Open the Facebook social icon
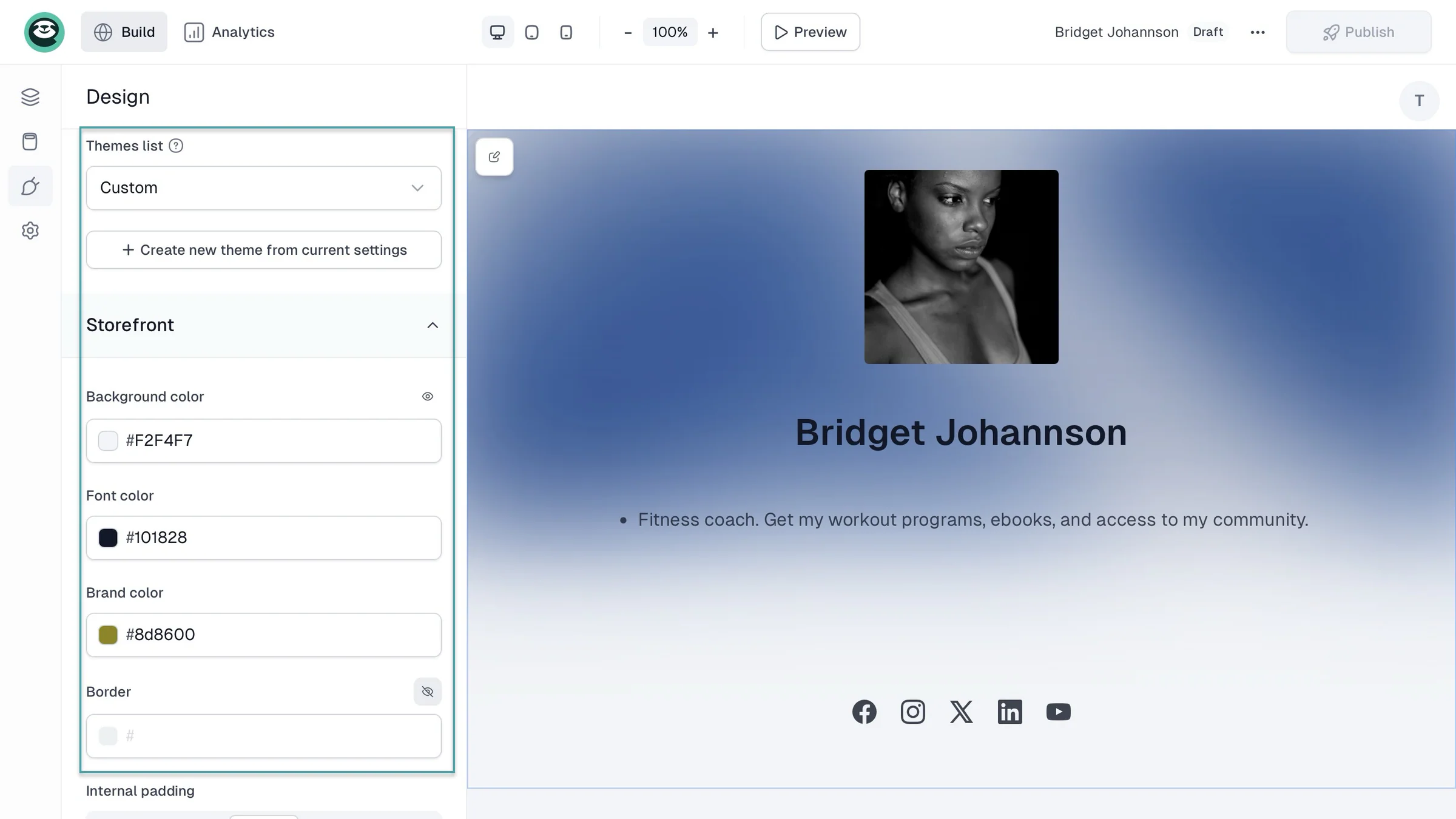Viewport: 1456px width, 819px height. pyautogui.click(x=864, y=712)
